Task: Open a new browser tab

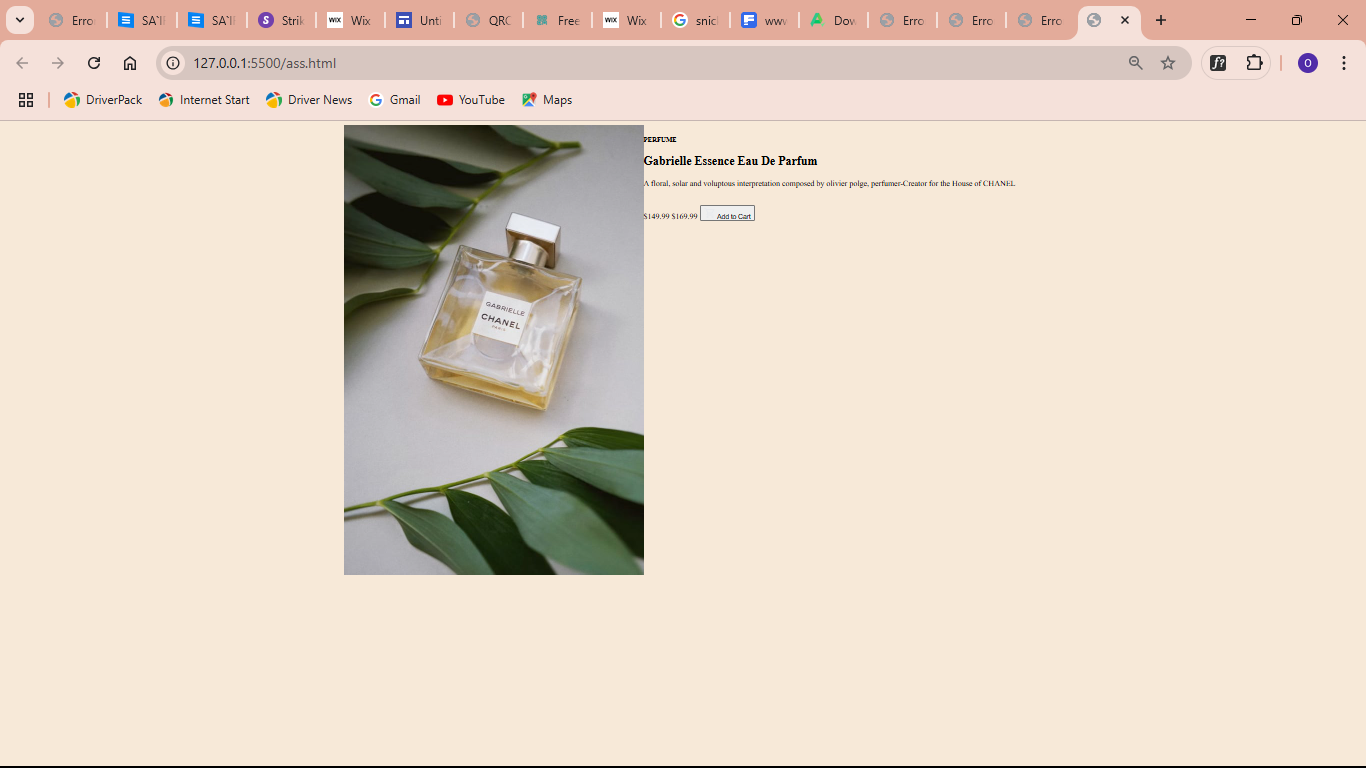Action: click(x=1161, y=20)
